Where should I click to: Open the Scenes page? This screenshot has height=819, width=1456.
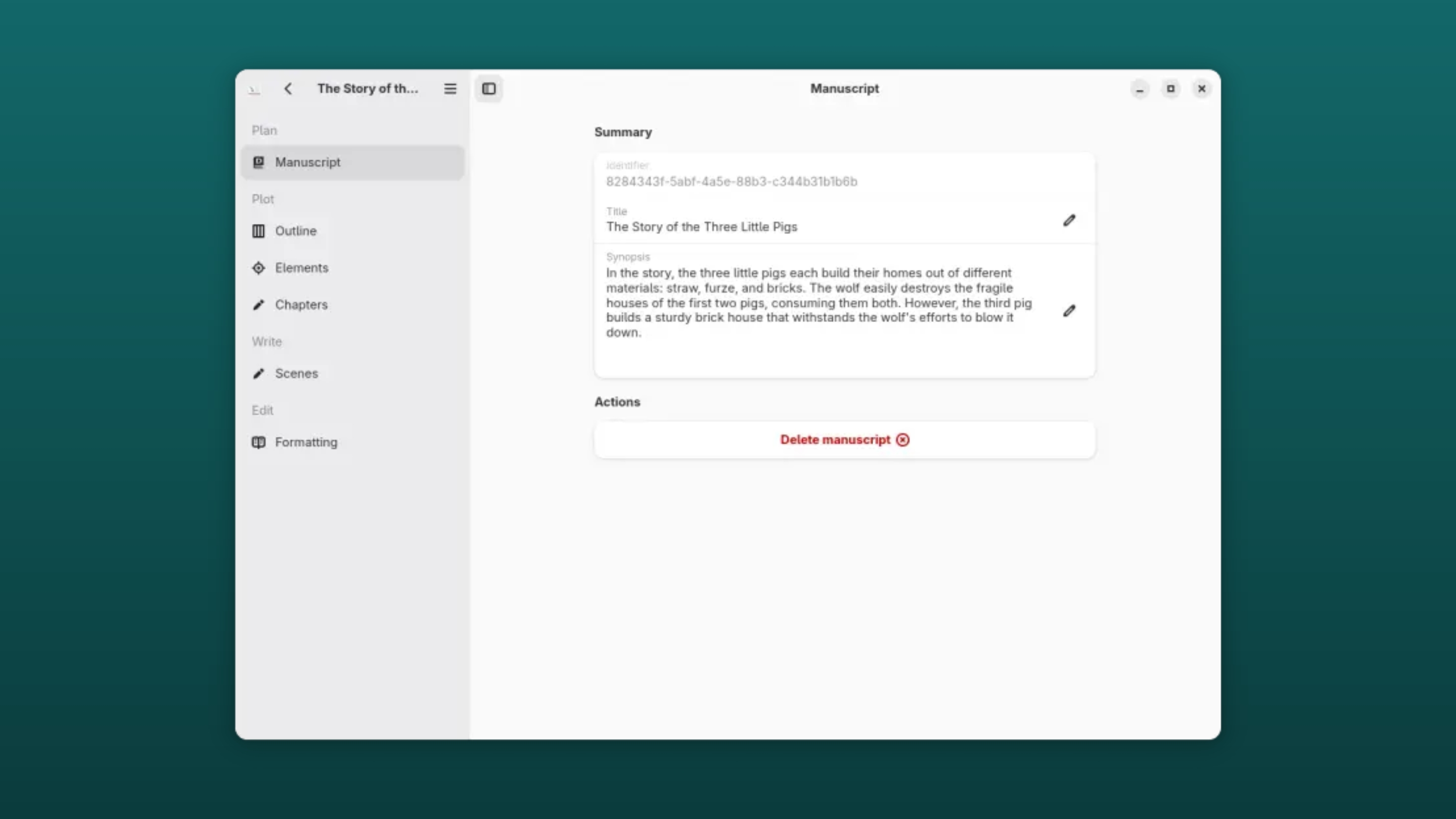click(x=353, y=374)
